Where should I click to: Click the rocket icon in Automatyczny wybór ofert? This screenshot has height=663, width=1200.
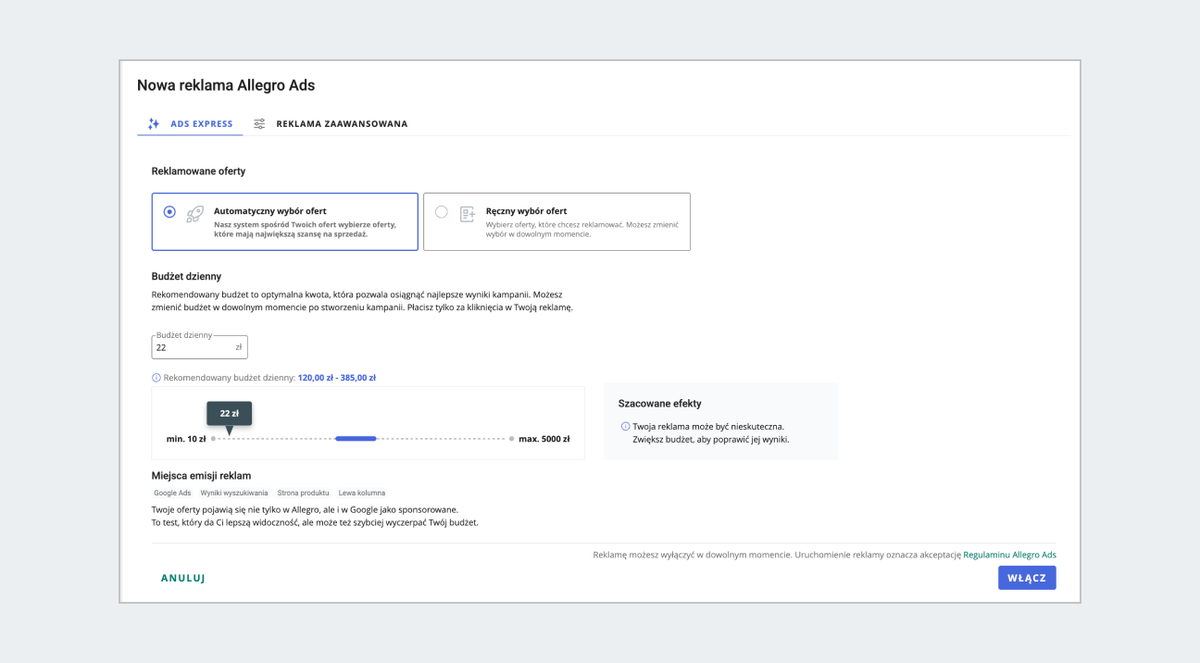195,214
